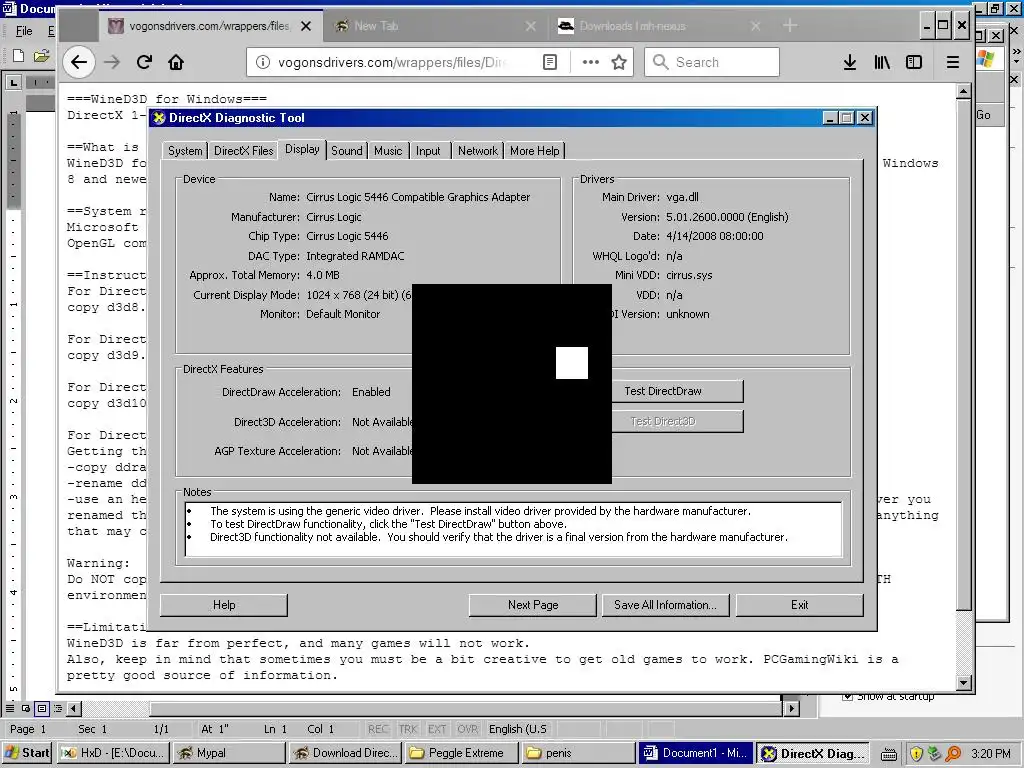Viewport: 1024px width, 768px height.
Task: Open the More Help tab
Action: pos(534,151)
